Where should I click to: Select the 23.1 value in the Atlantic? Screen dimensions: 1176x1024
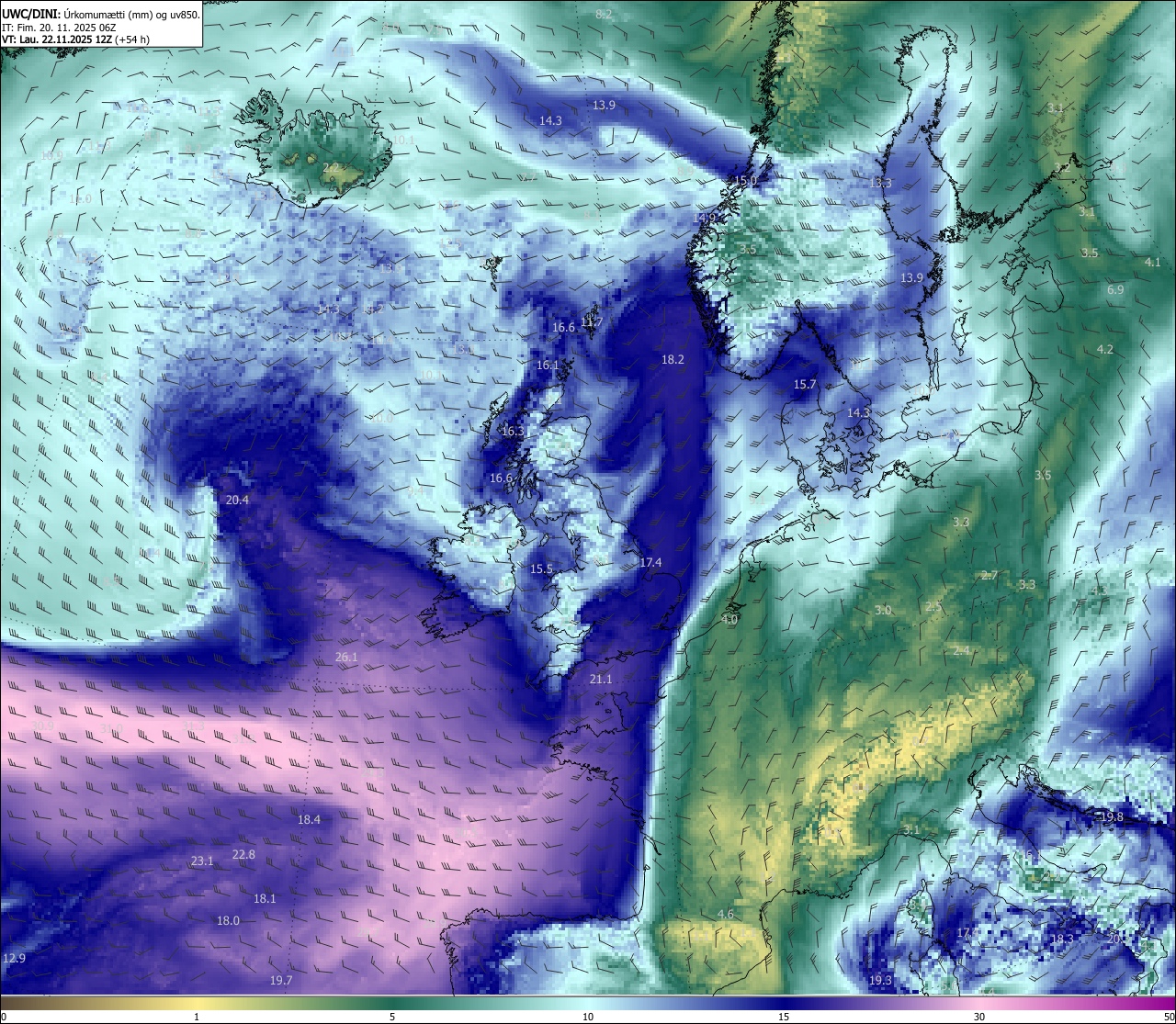click(202, 861)
